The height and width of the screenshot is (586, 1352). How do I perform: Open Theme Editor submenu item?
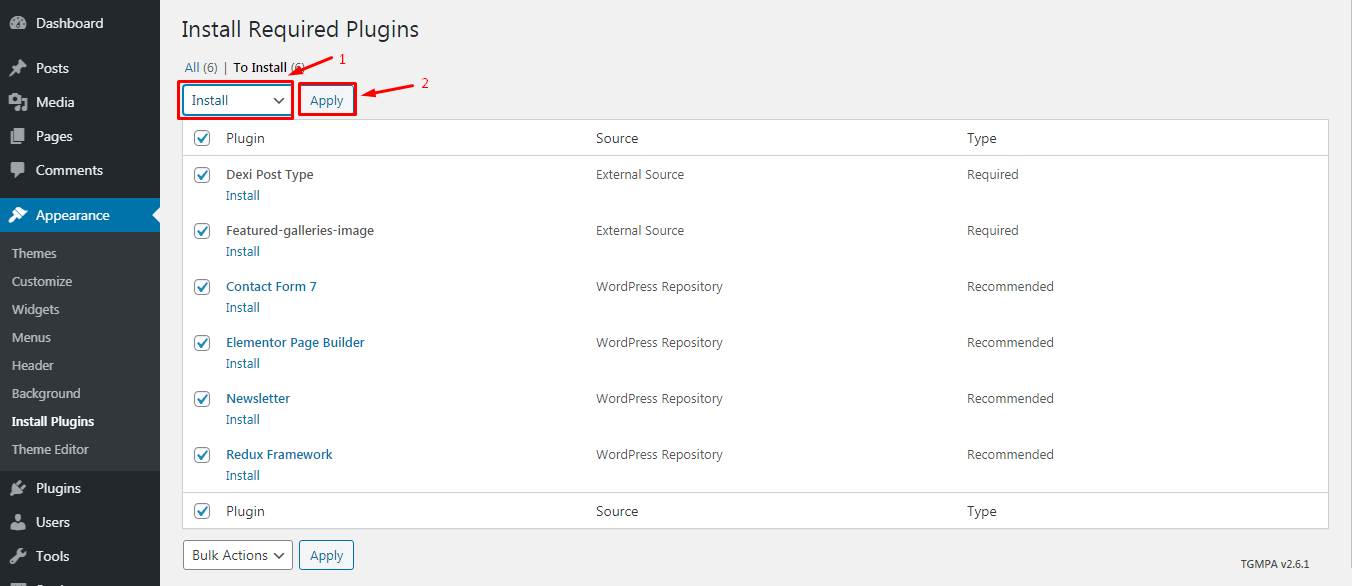tap(50, 449)
